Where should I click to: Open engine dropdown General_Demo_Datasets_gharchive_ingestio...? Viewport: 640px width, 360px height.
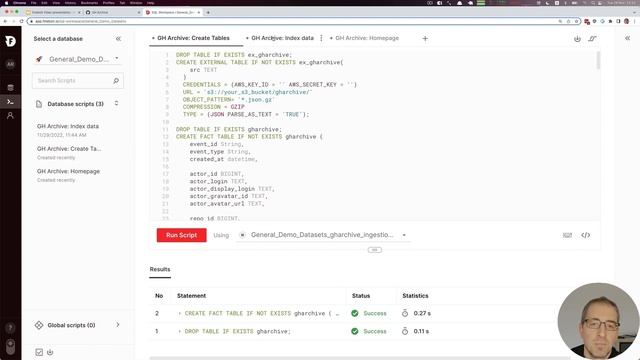point(324,235)
